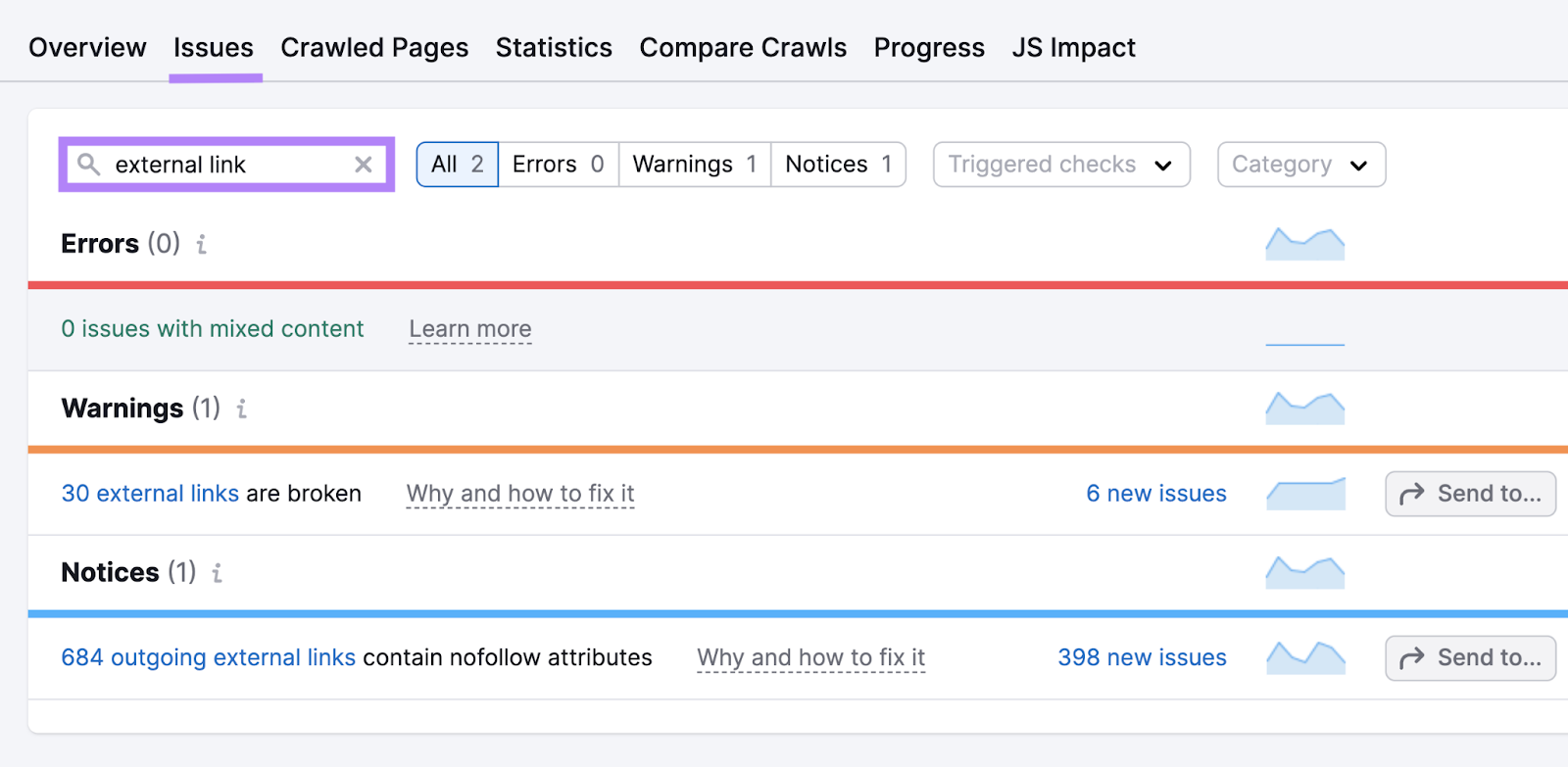Click the Errors section trend graph

click(1305, 244)
